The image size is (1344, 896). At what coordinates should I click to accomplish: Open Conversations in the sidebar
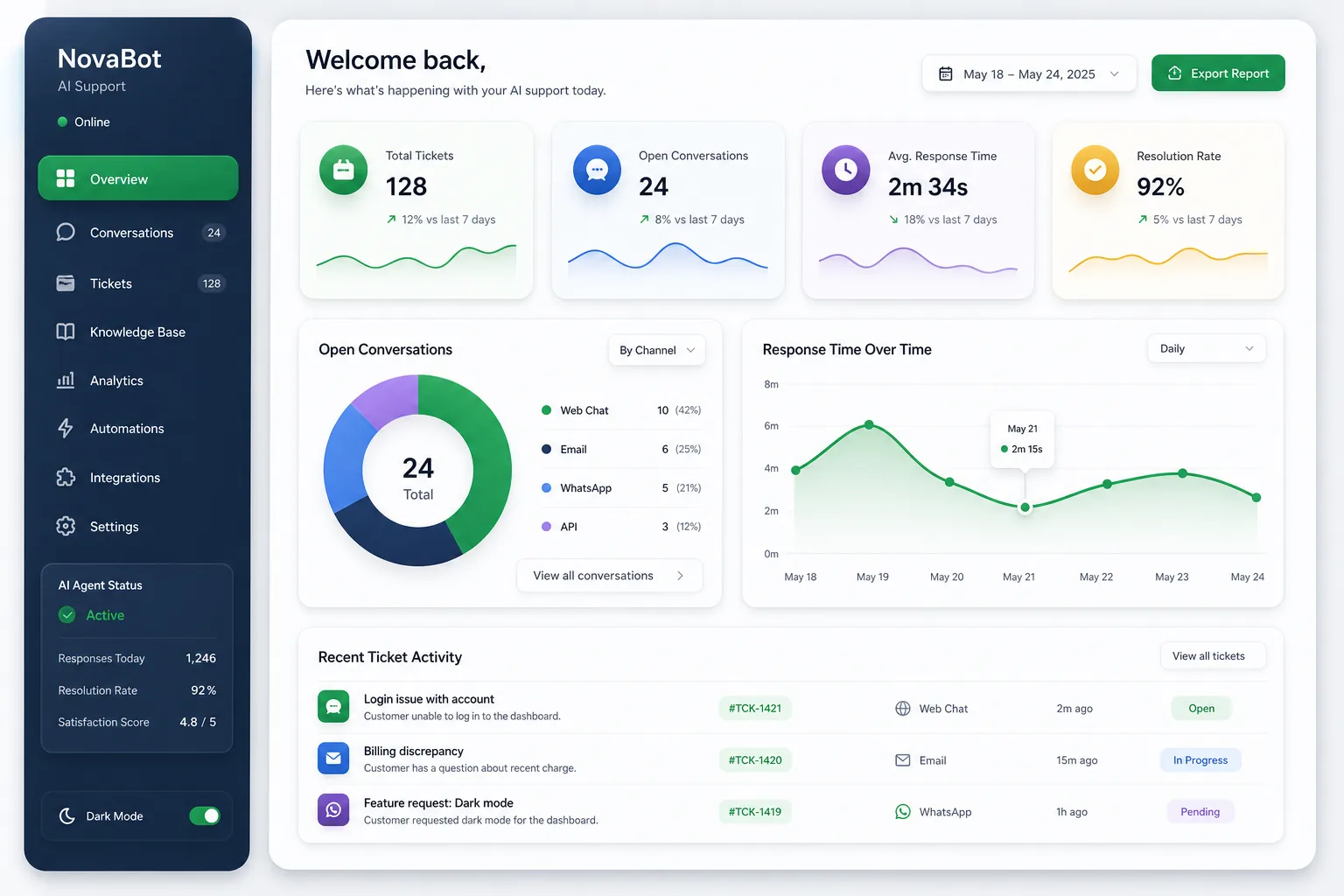pyautogui.click(x=138, y=232)
